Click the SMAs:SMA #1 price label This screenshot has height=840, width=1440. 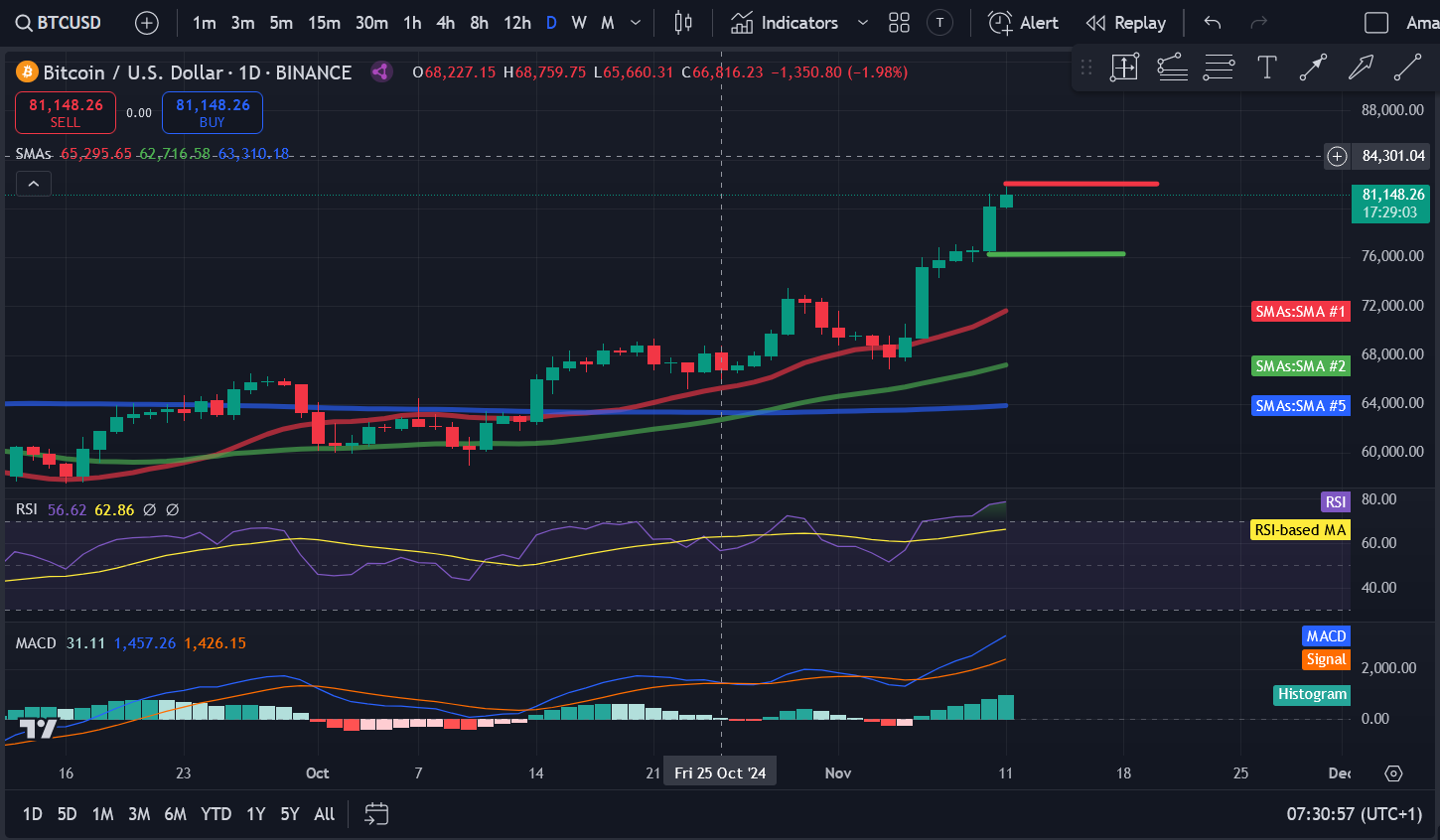(x=1300, y=312)
